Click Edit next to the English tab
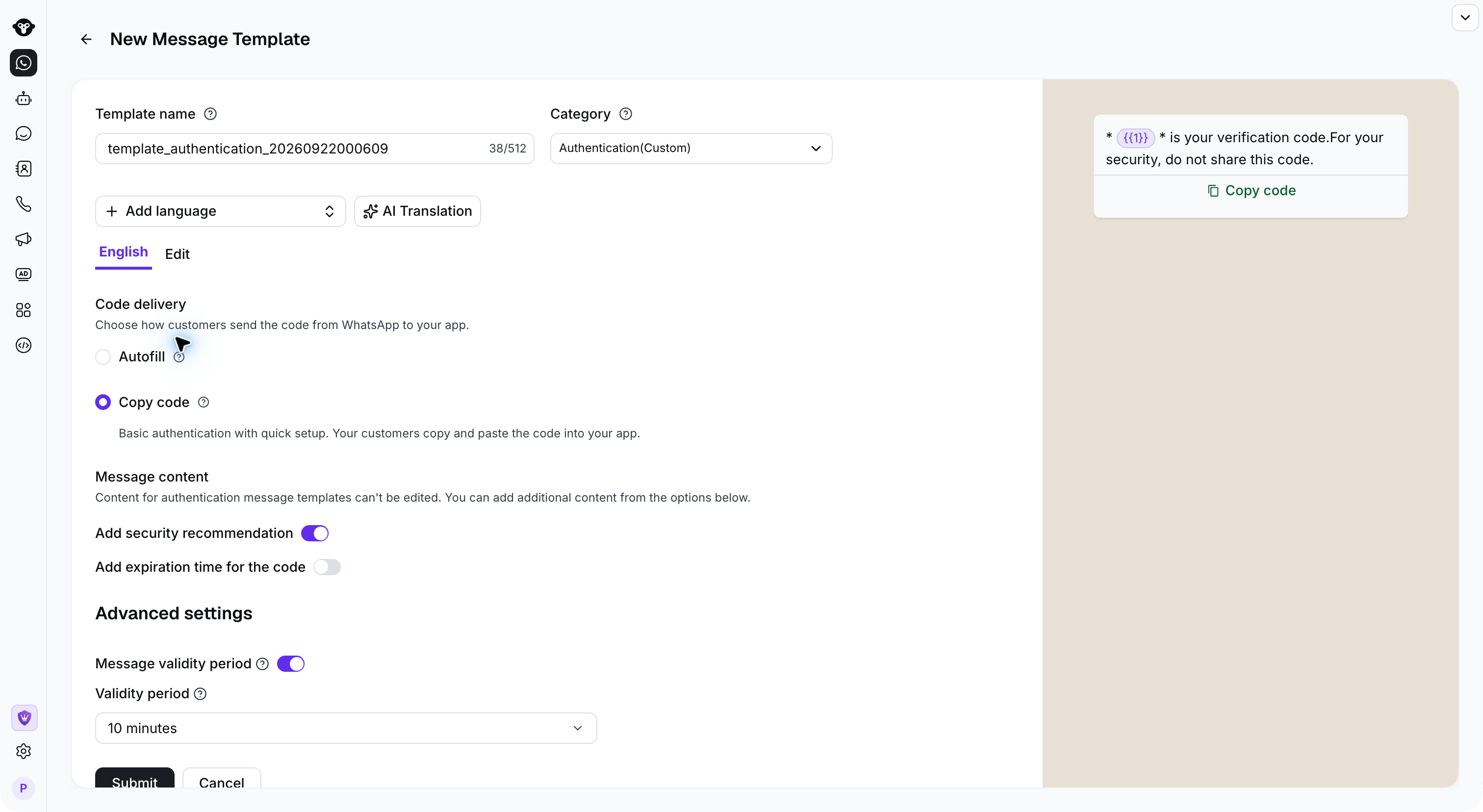 tap(178, 254)
